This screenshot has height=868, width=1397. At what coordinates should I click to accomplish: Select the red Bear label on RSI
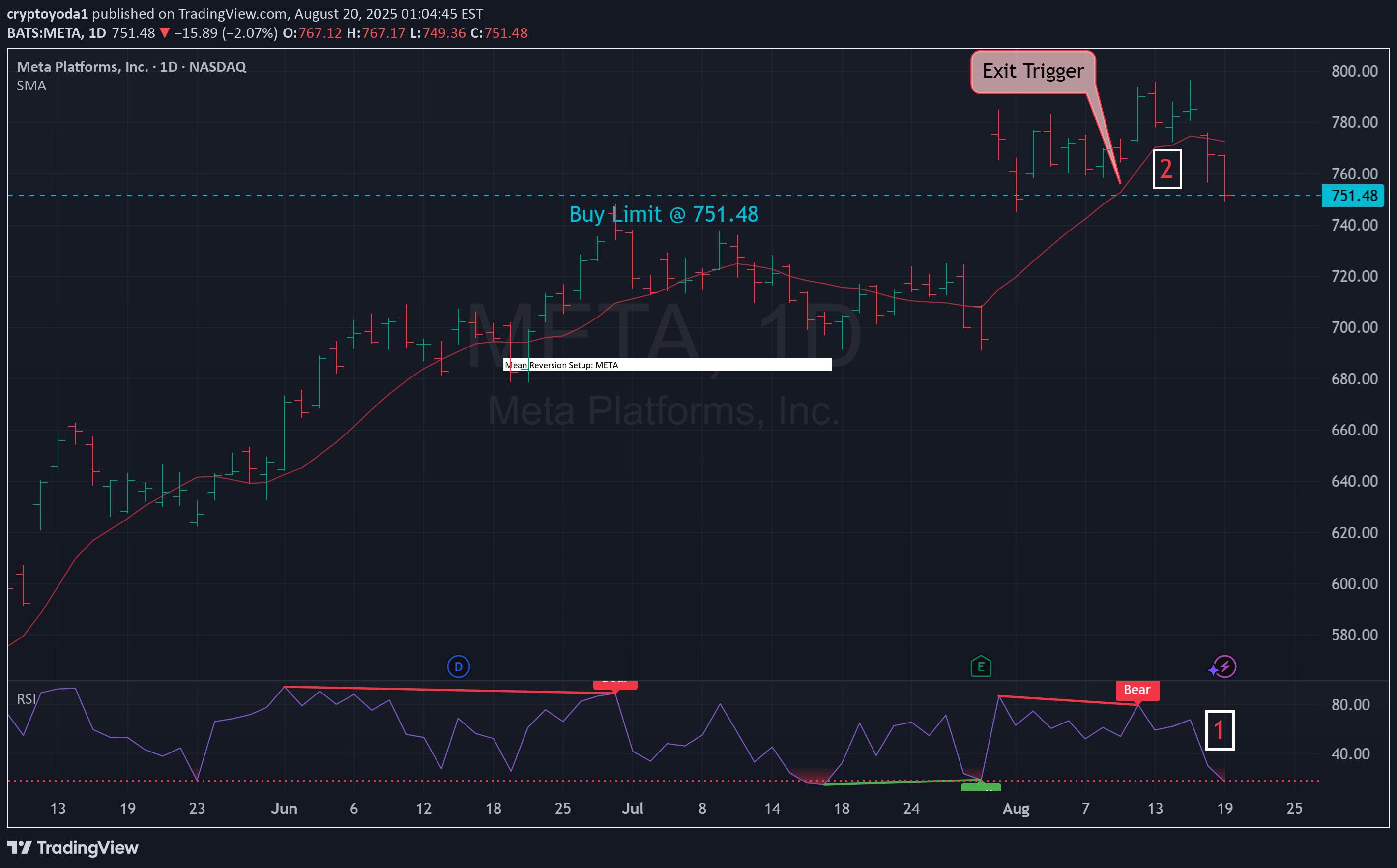pyautogui.click(x=1136, y=690)
